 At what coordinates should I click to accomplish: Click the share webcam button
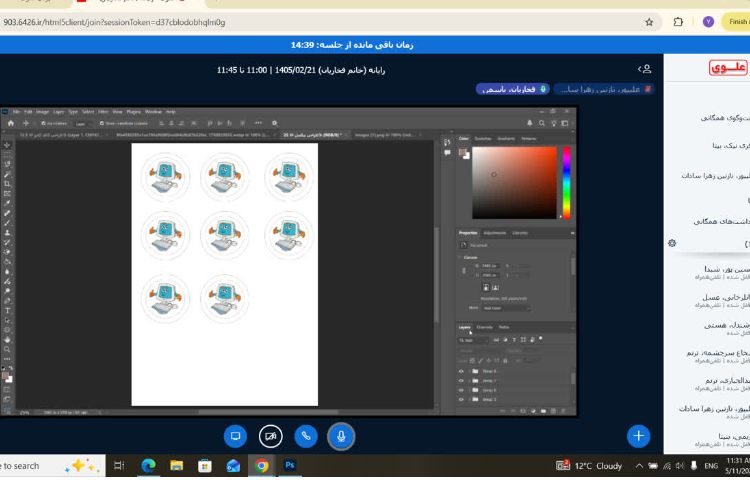(271, 436)
